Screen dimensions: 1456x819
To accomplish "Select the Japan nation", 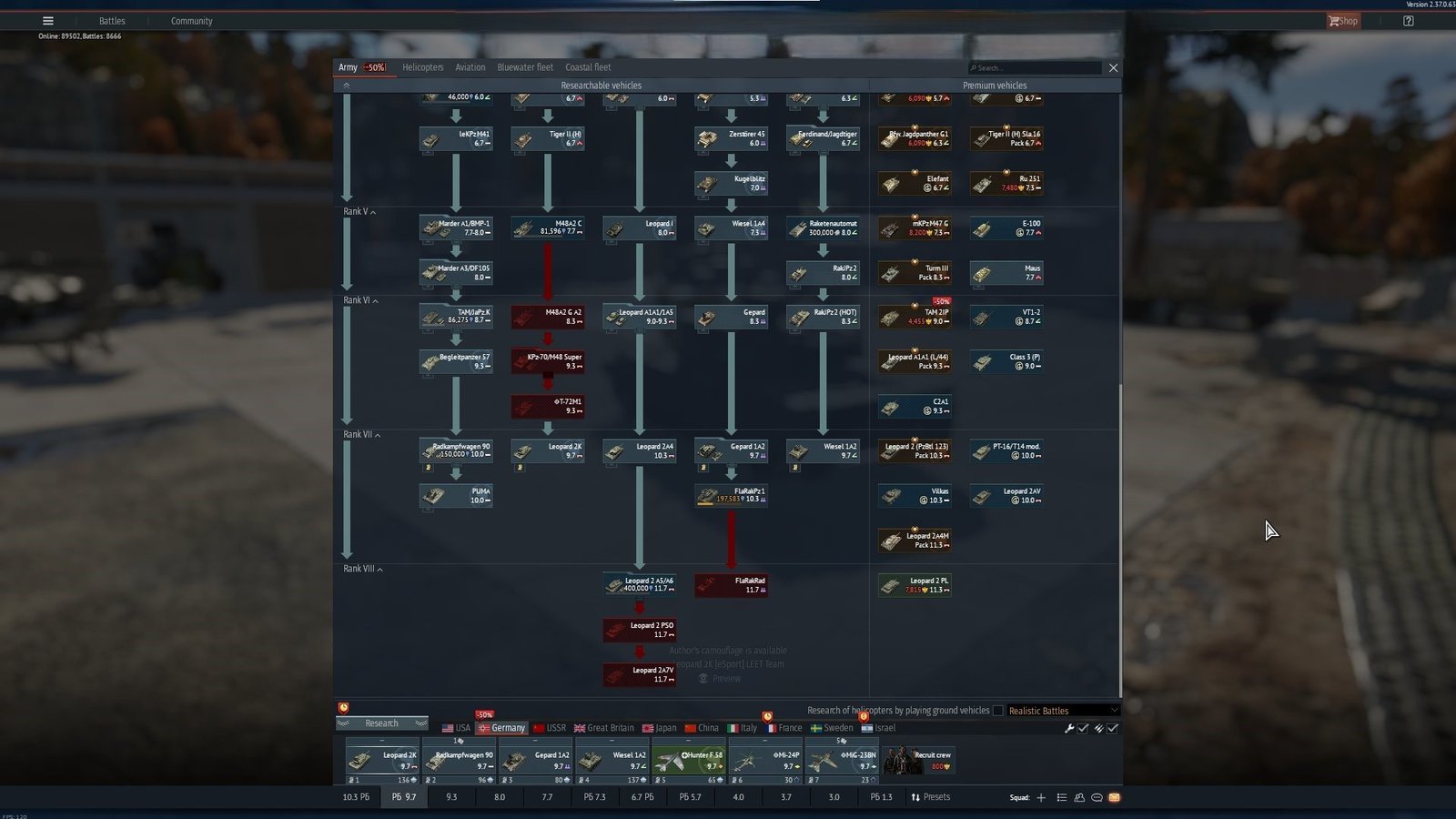I will point(660,728).
